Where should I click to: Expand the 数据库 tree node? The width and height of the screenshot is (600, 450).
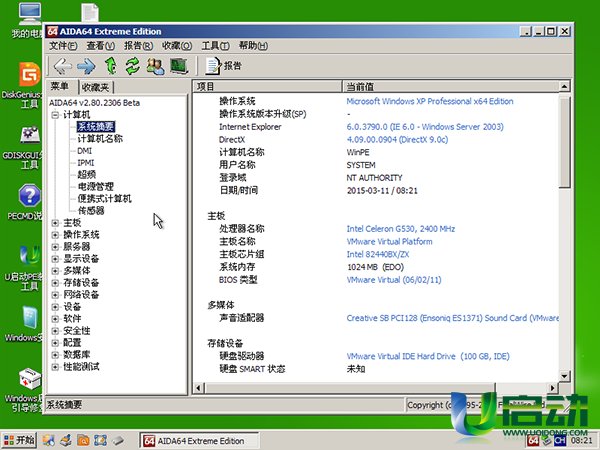click(55, 355)
